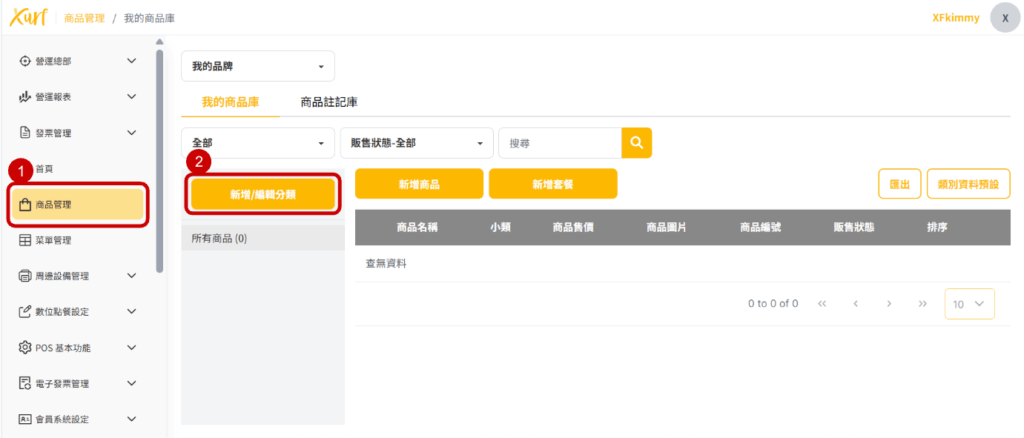1024x438 pixels.
Task: Switch to the 商品註記庫 tab
Action: [329, 102]
